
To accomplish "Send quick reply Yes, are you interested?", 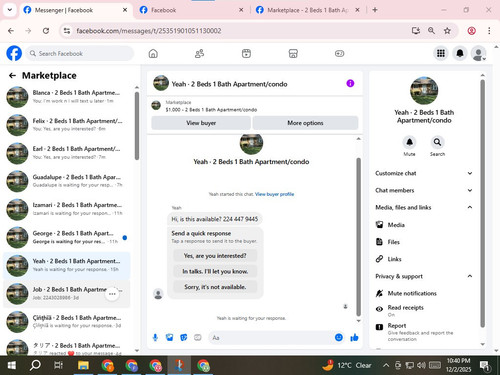I will (215, 256).
